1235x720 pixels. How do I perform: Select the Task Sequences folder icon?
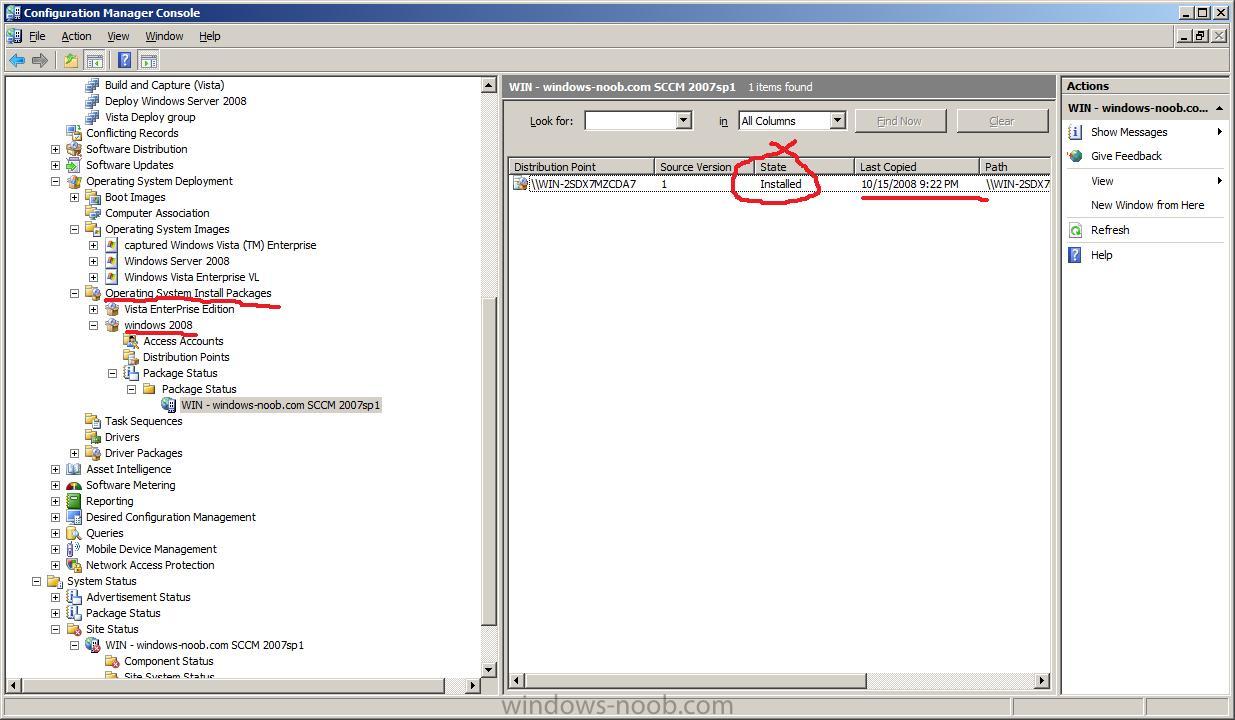pyautogui.click(x=93, y=421)
